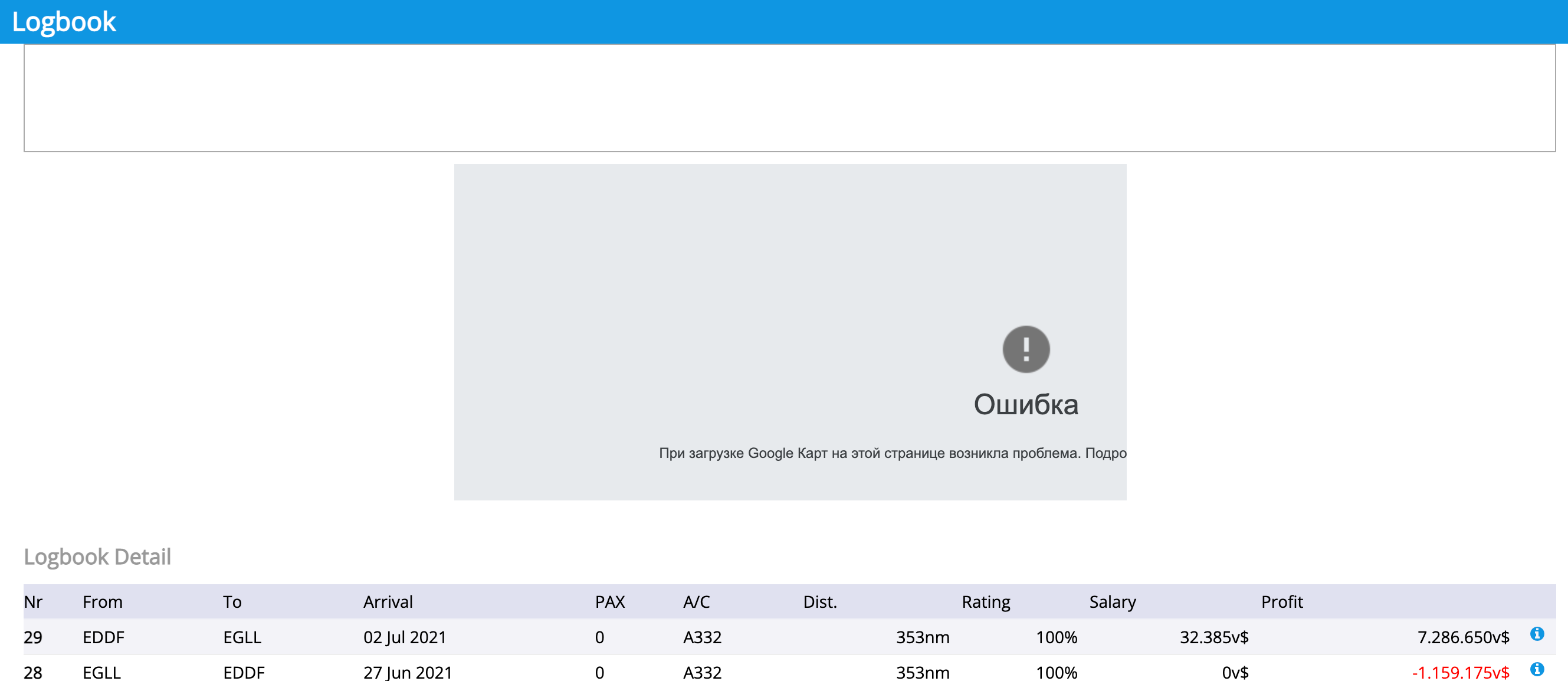Screen dimensions: 1568x681
Task: Click the 'Ошибка' error heading
Action: click(x=1026, y=404)
